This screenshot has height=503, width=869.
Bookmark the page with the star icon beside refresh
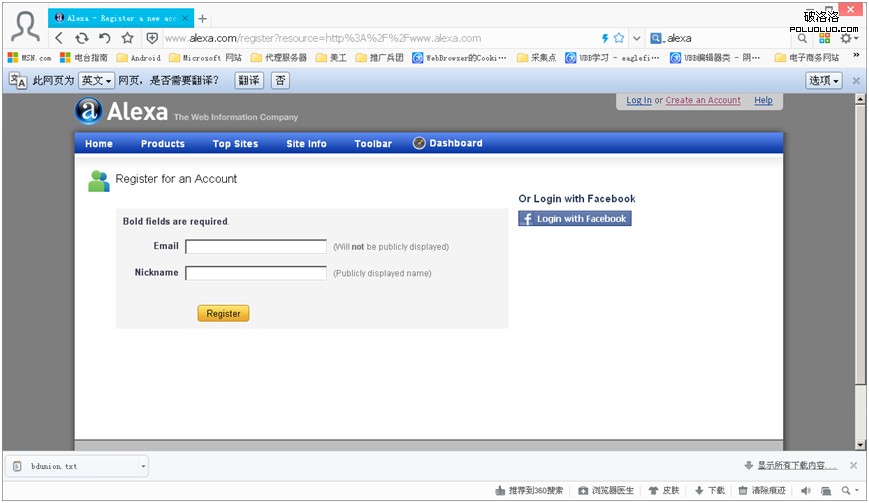[128, 38]
